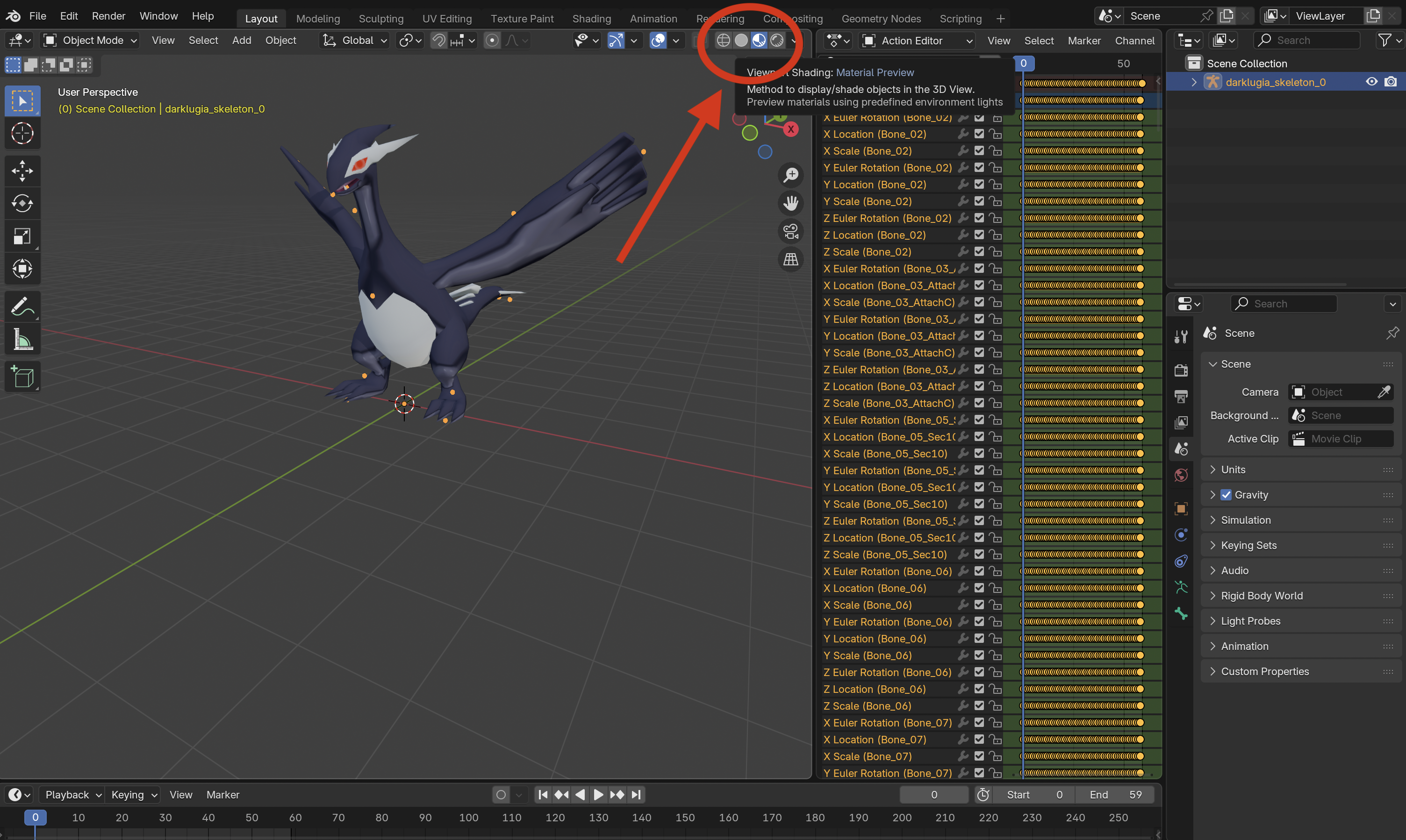1406x840 pixels.
Task: Select the Annotate tool
Action: tap(22, 306)
